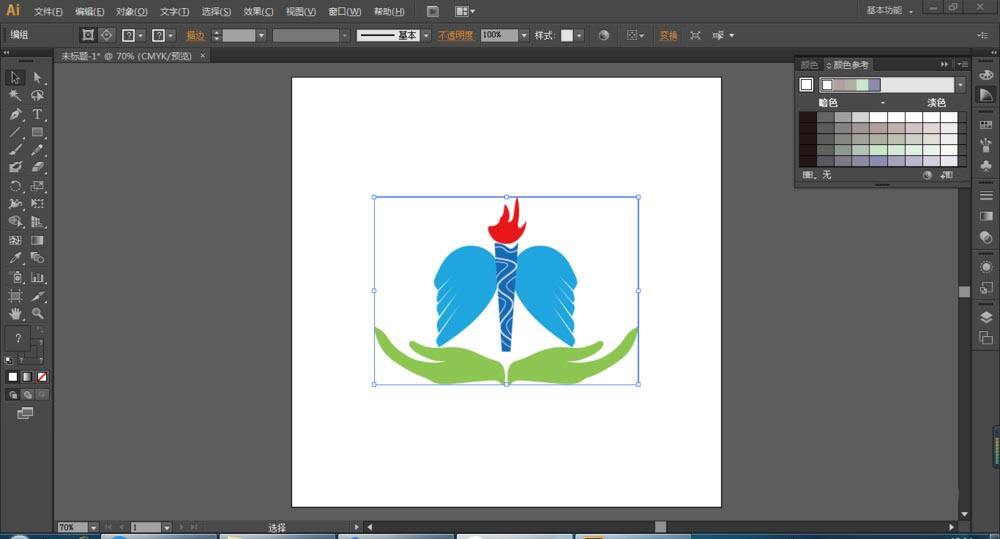Open the 70% zoom level dropdown

point(93,527)
